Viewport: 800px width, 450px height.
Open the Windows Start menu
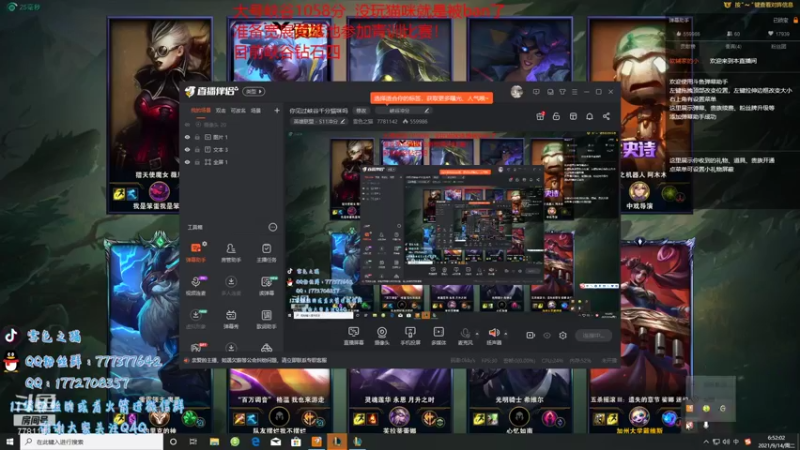(10, 442)
